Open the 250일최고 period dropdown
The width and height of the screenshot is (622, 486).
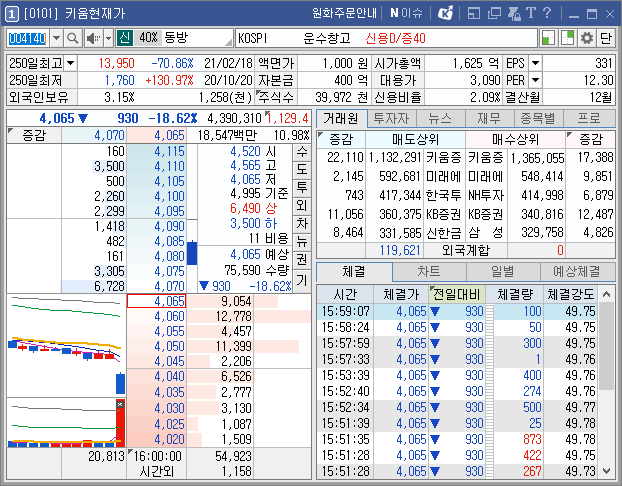[x=71, y=63]
